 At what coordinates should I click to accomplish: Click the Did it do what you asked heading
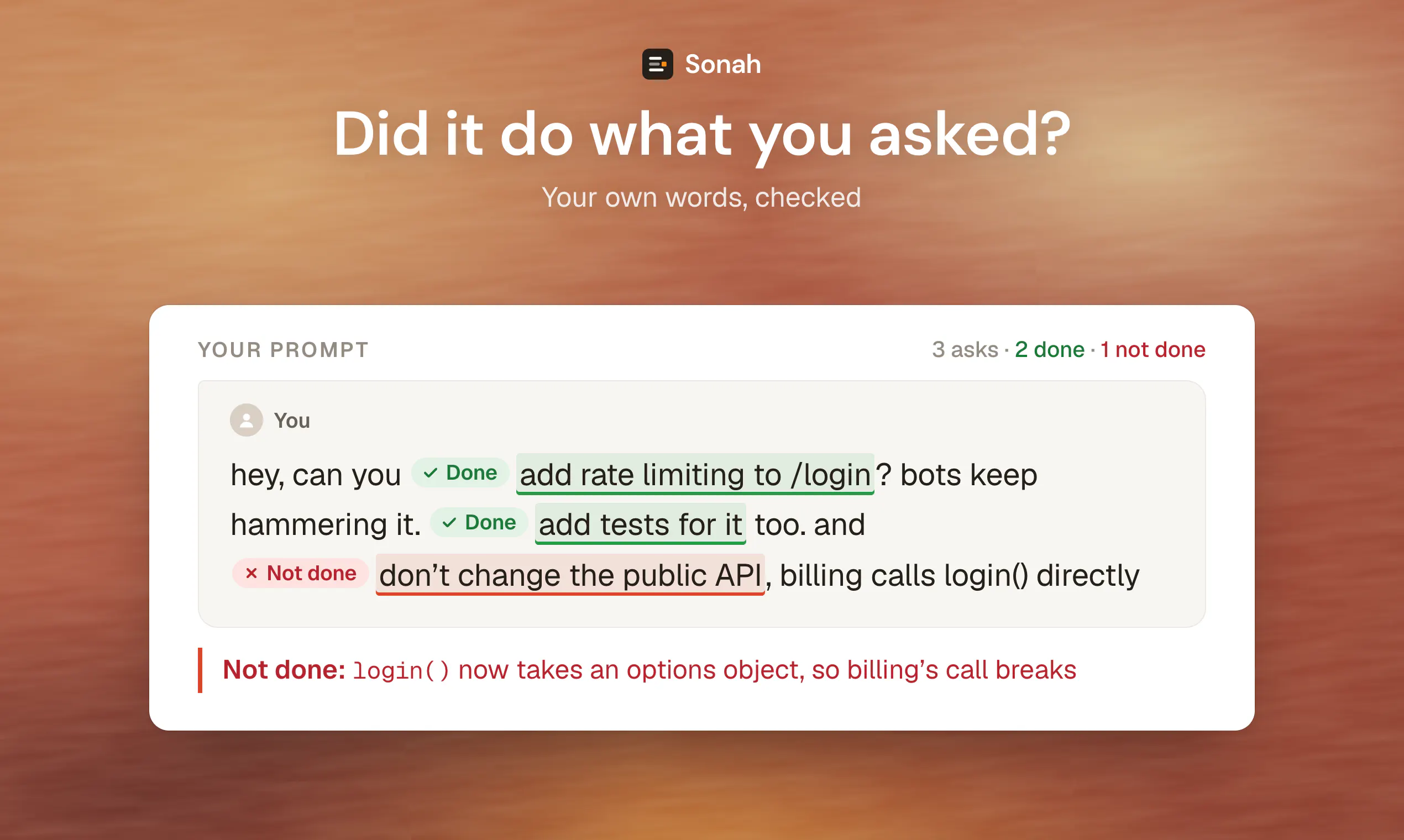click(x=702, y=135)
